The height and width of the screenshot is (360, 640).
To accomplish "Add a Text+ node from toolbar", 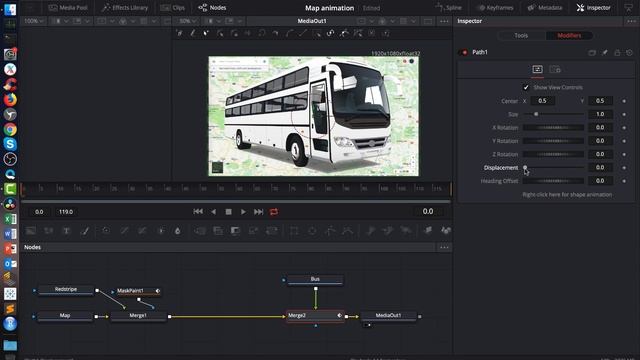I will (66, 231).
